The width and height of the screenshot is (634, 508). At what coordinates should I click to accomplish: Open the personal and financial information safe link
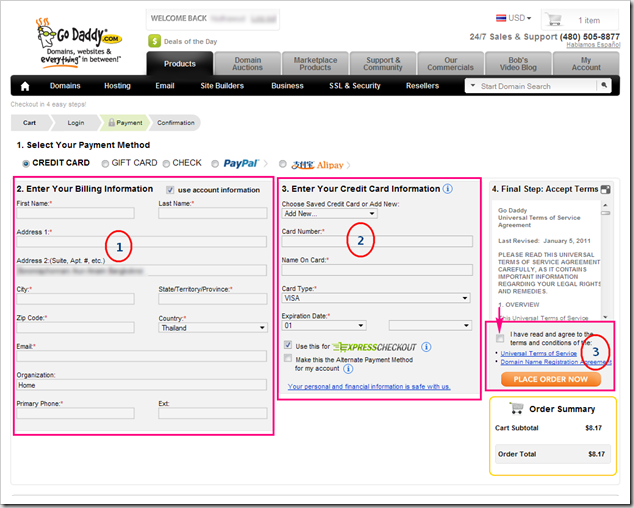click(369, 387)
